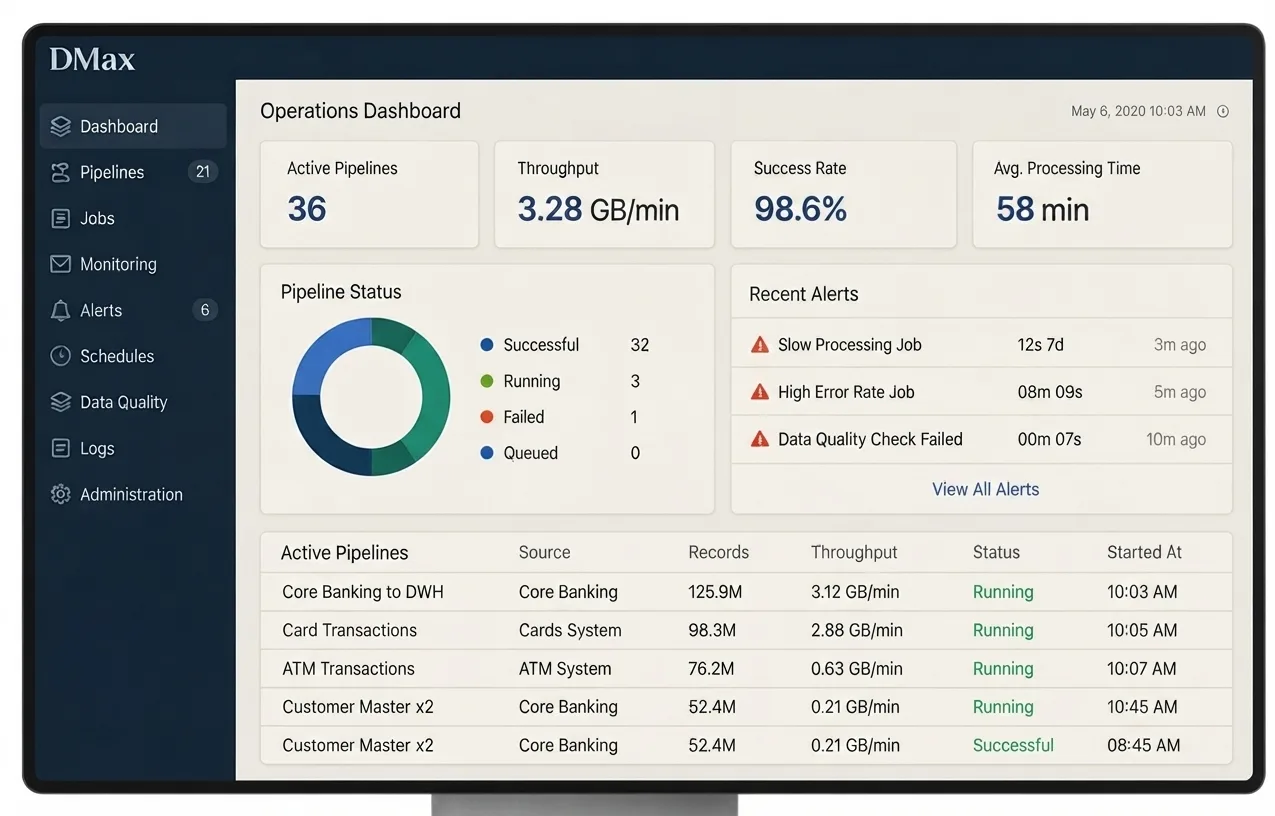Open the Core Banking to DWH pipeline

(x=746, y=592)
